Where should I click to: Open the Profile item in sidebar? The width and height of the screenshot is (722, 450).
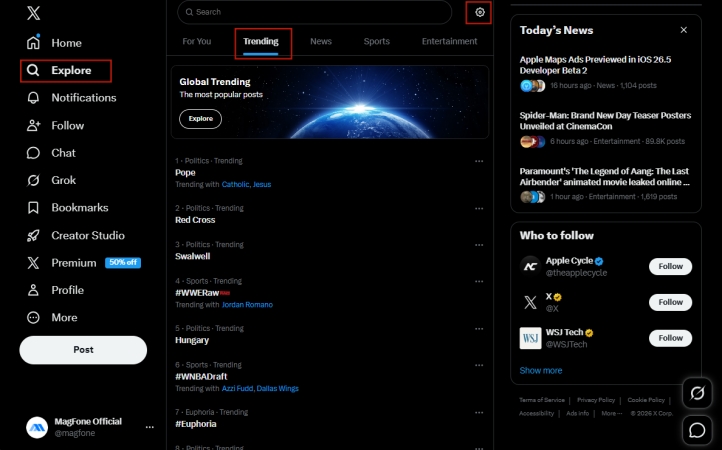tap(55, 290)
